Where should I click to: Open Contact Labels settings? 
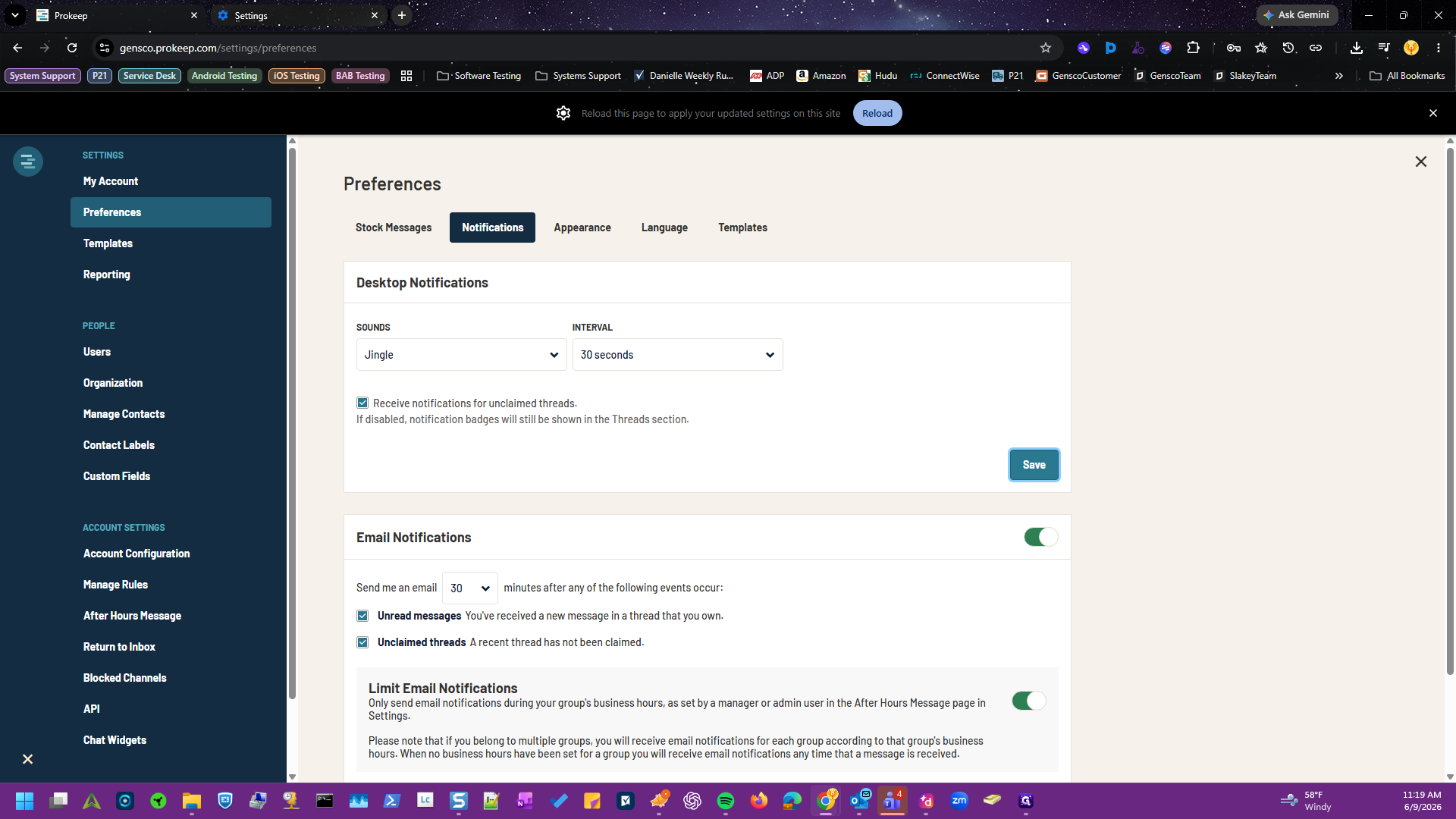(x=171, y=445)
